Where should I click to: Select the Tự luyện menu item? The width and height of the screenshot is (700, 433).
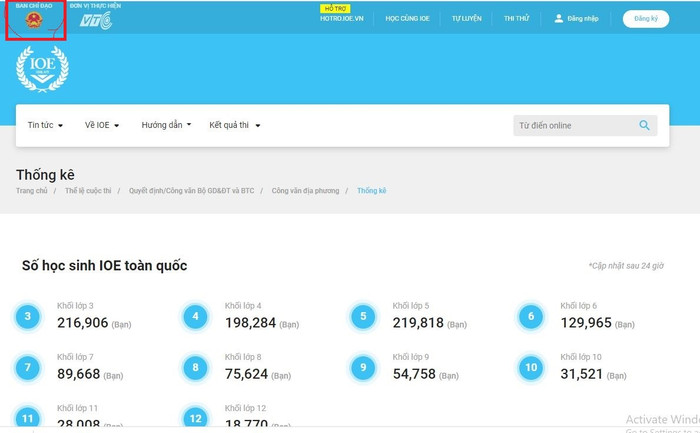(x=466, y=18)
